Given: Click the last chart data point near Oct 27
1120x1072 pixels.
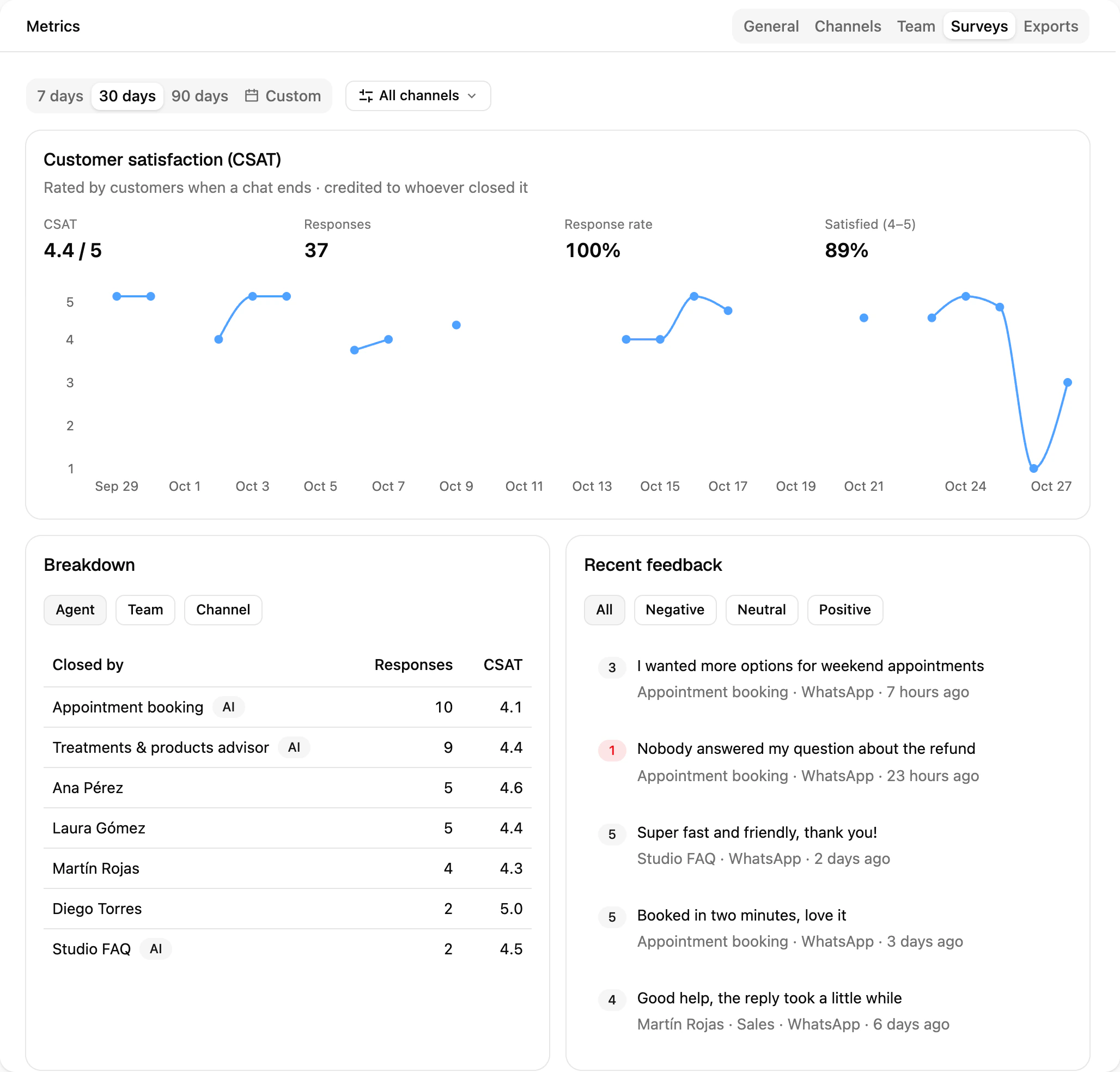Looking at the screenshot, I should pyautogui.click(x=1067, y=382).
